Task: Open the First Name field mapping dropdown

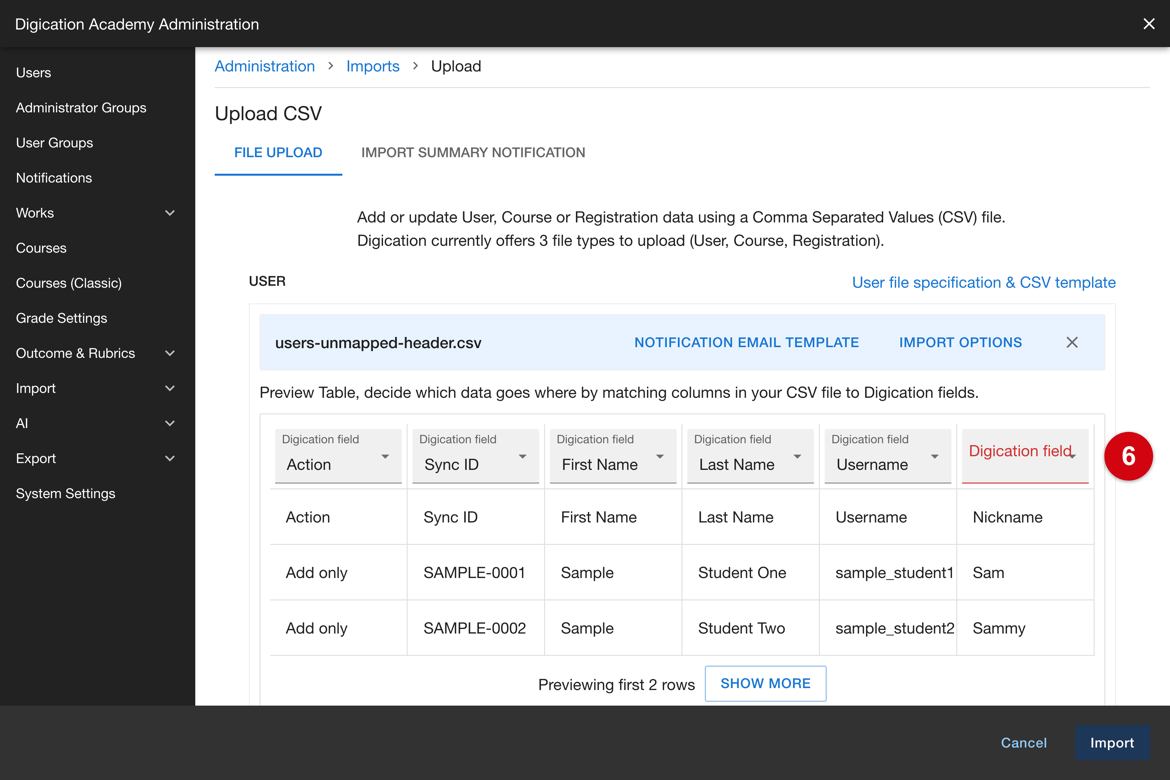Action: click(x=613, y=456)
